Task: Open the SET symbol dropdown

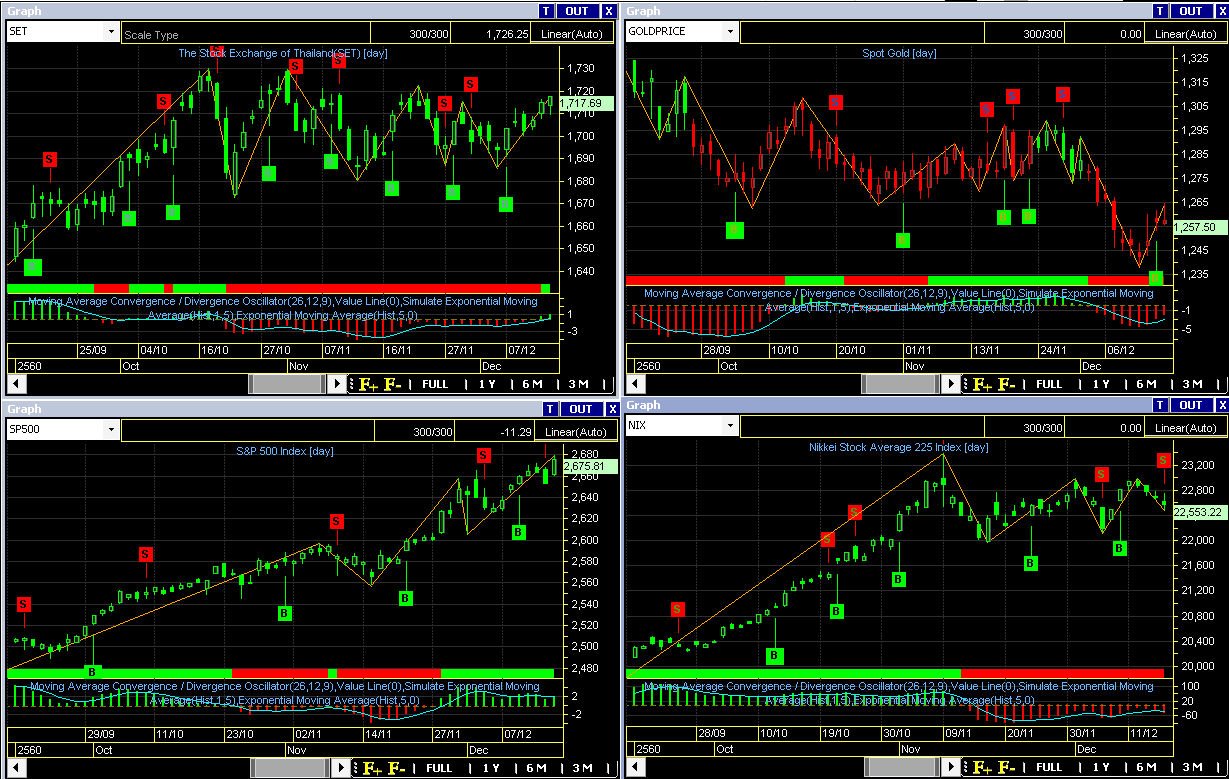Action: tap(111, 32)
